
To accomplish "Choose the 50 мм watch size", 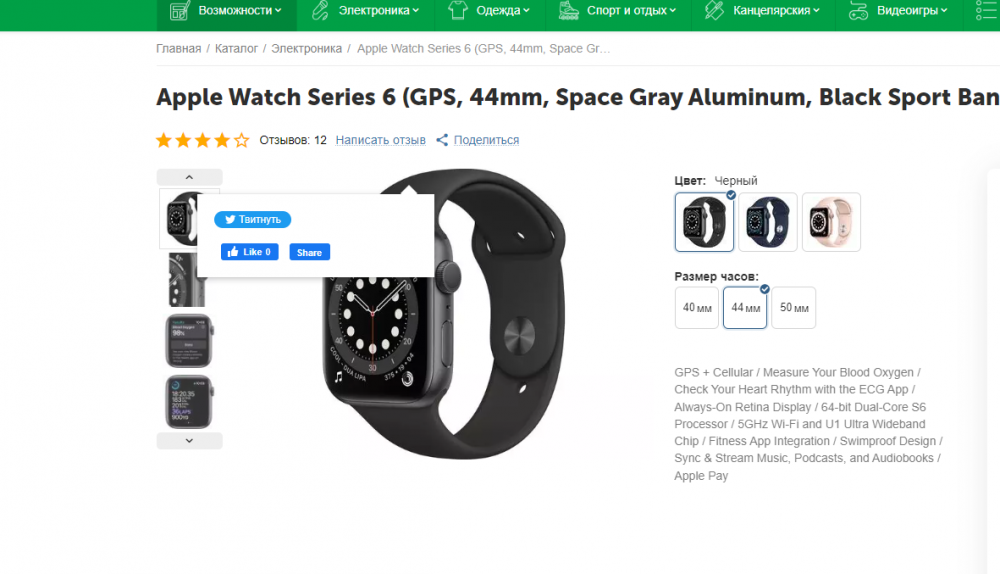I will point(793,307).
